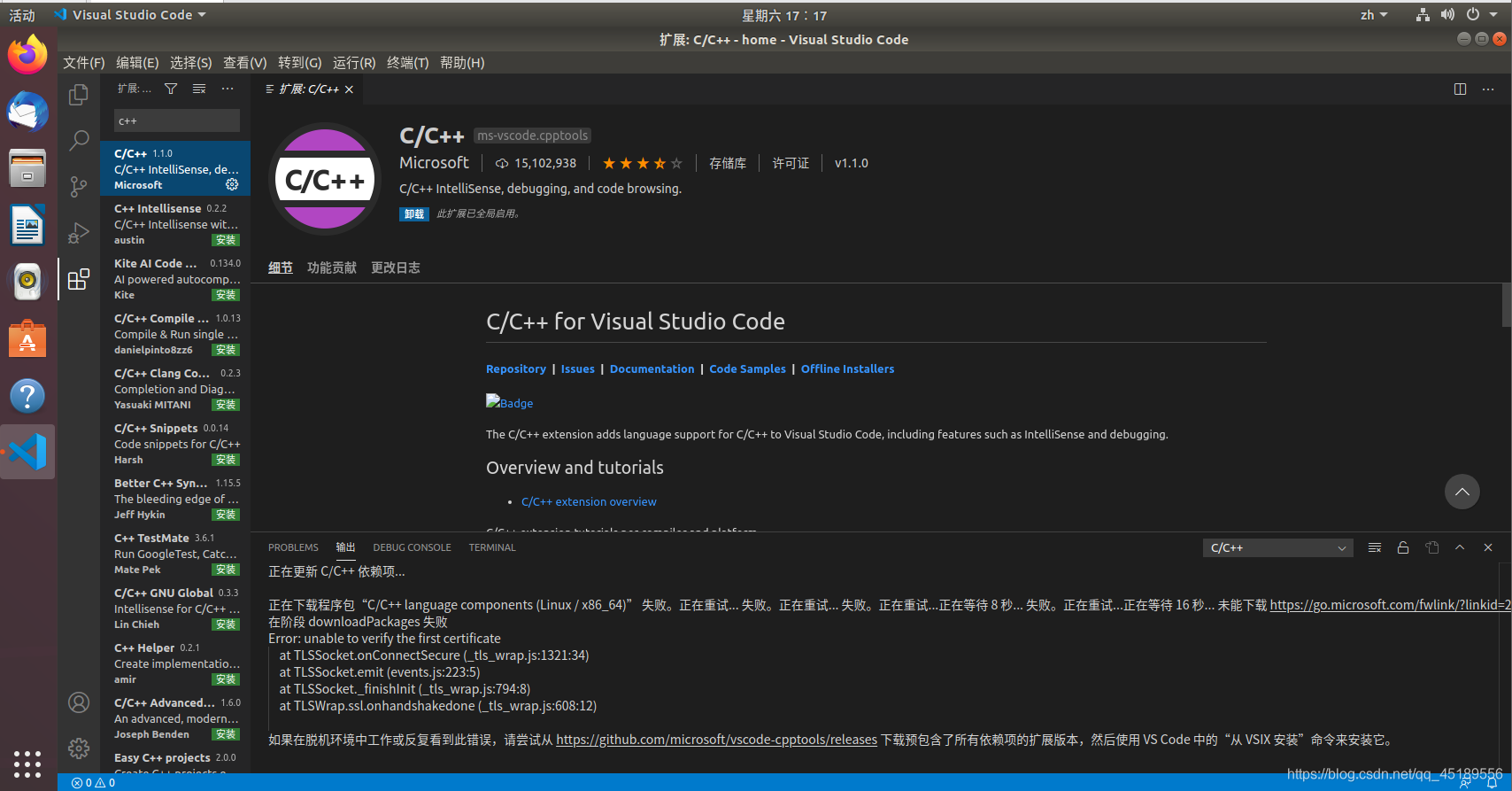1512x791 pixels.
Task: Open the Offline Installers link
Action: click(848, 368)
